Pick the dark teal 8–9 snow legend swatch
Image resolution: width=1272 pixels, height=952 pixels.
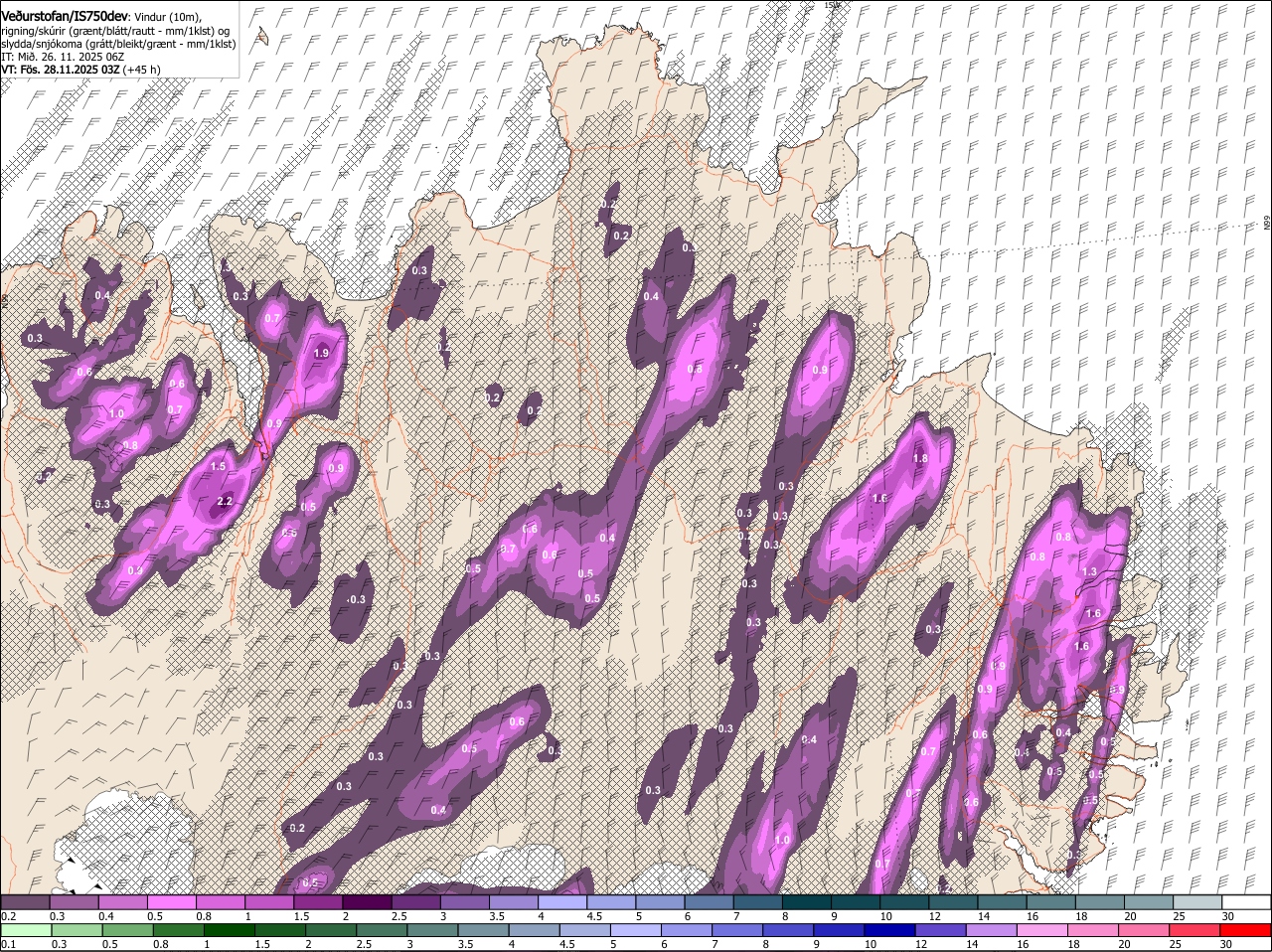[806, 901]
